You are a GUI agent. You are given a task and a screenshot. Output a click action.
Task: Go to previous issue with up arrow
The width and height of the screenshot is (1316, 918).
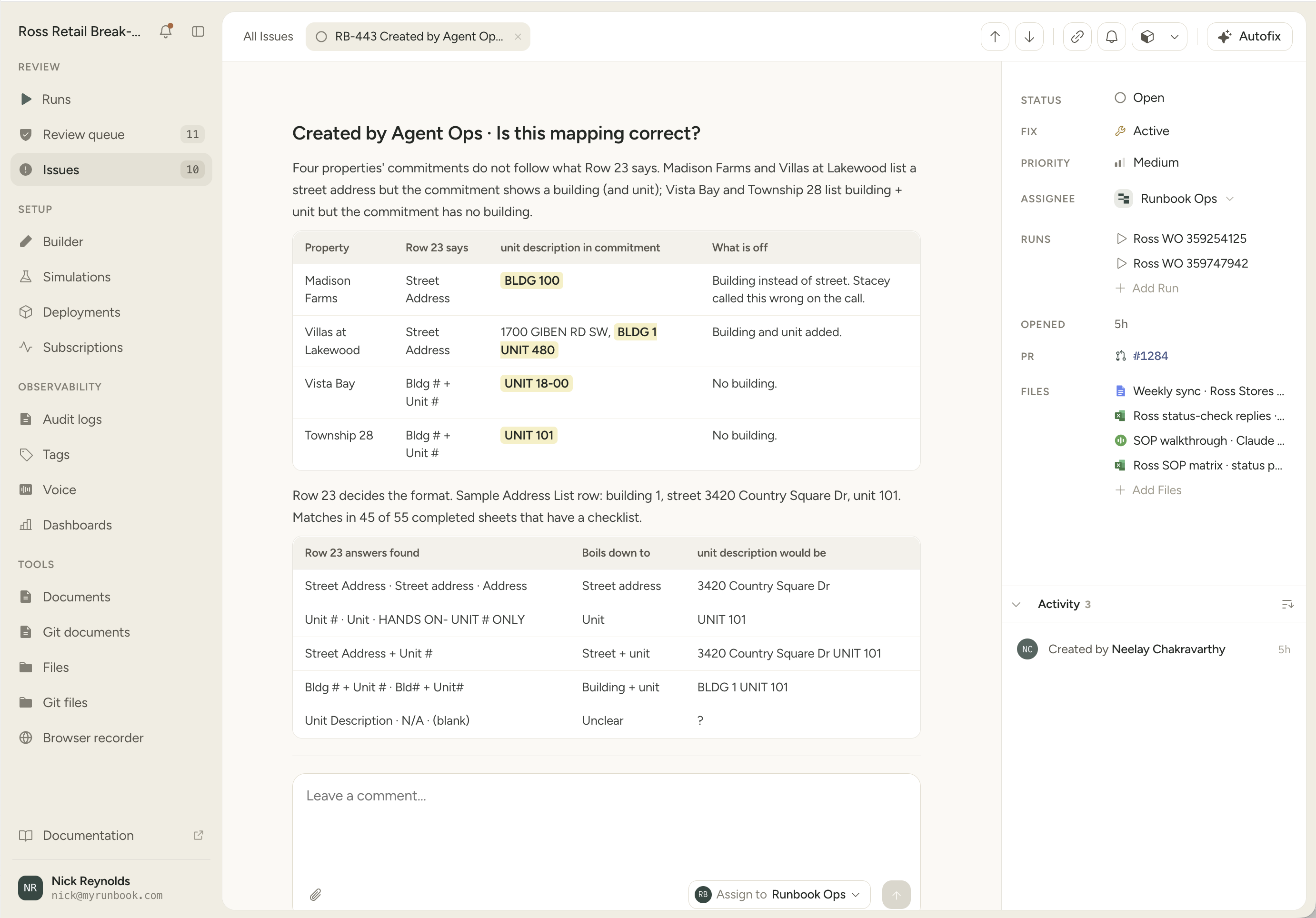click(x=995, y=37)
